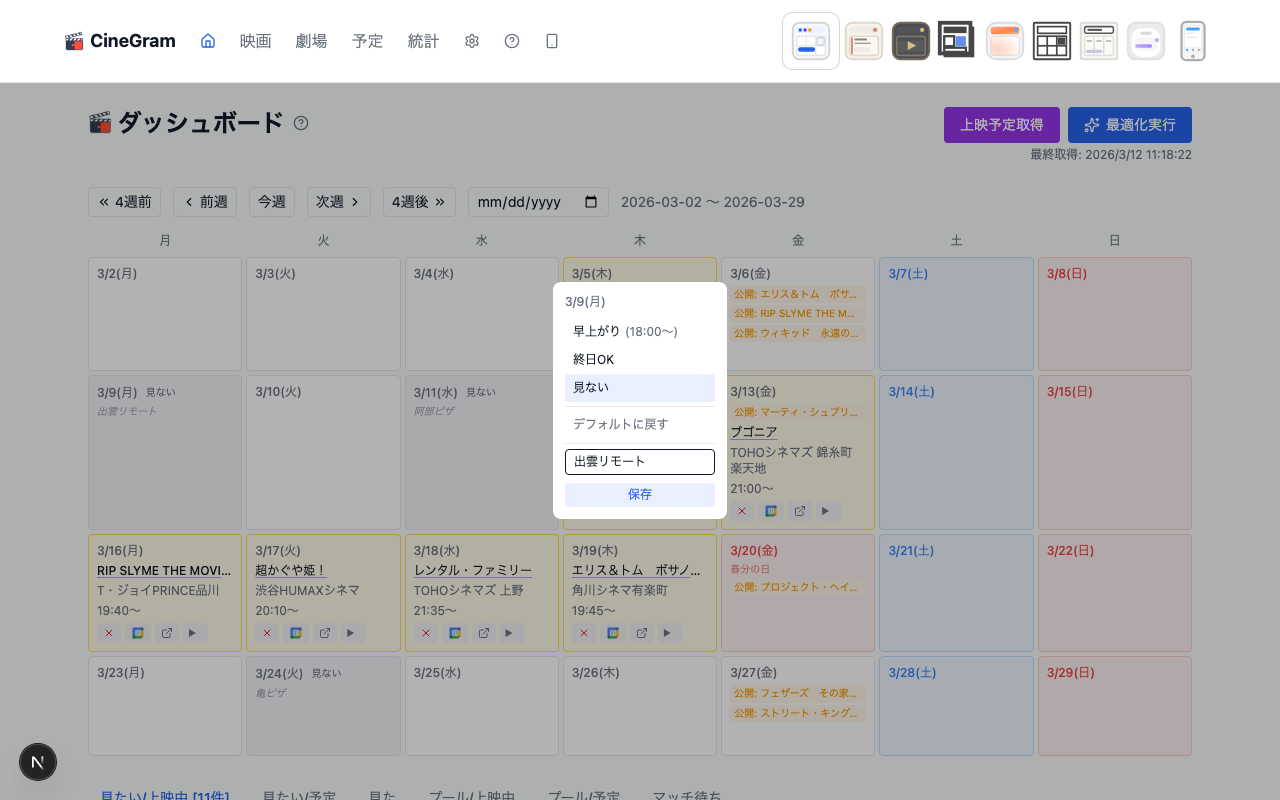
Task: Click the home icon in navbar
Action: point(208,41)
